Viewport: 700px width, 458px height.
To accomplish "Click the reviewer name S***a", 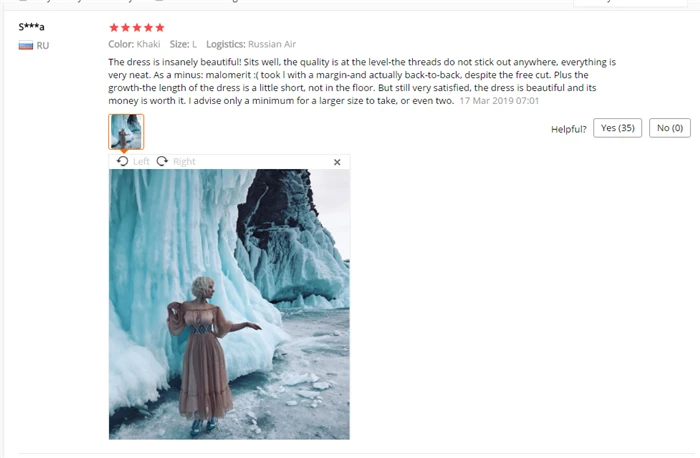I will pos(31,27).
